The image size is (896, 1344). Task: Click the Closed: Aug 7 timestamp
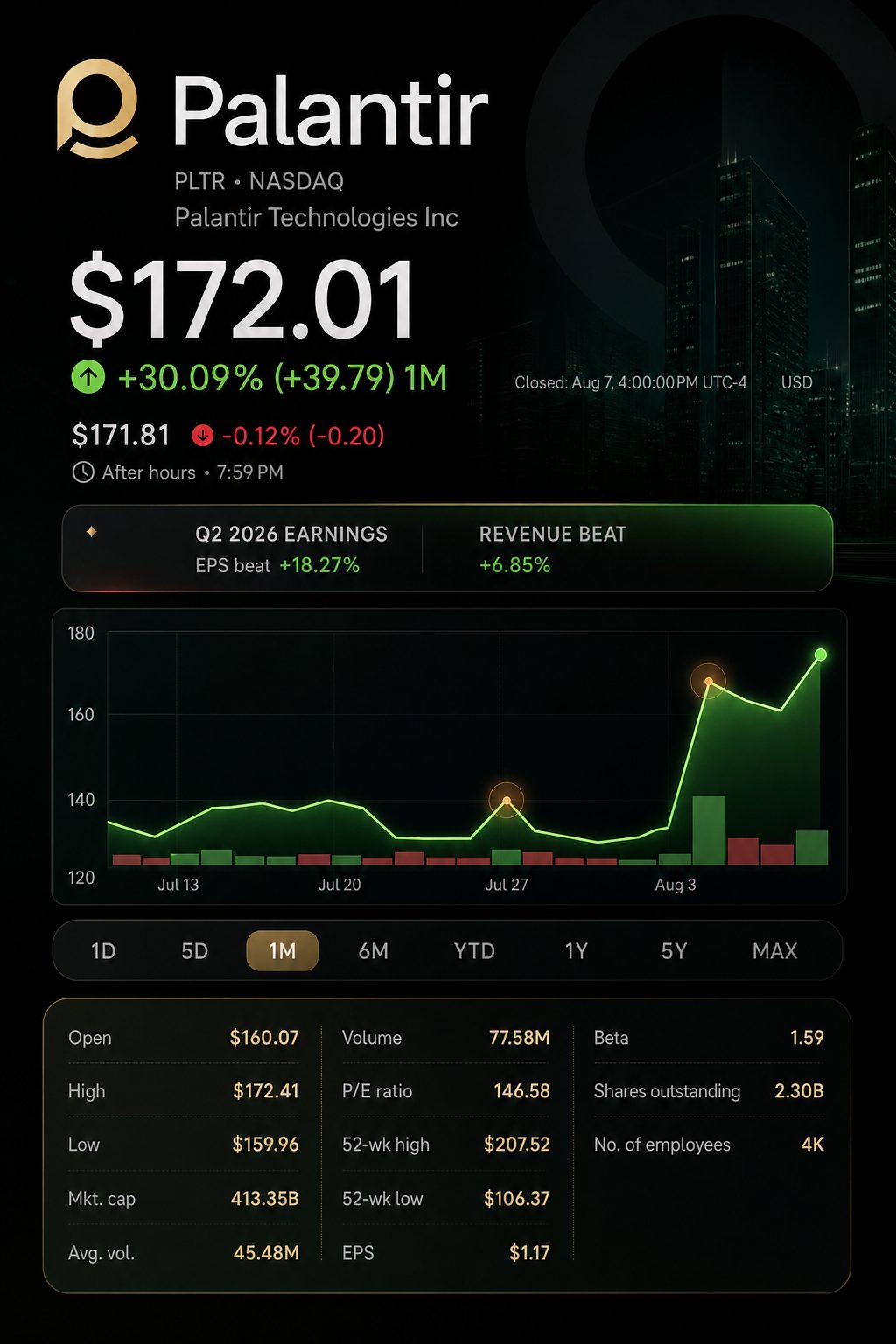(x=631, y=382)
